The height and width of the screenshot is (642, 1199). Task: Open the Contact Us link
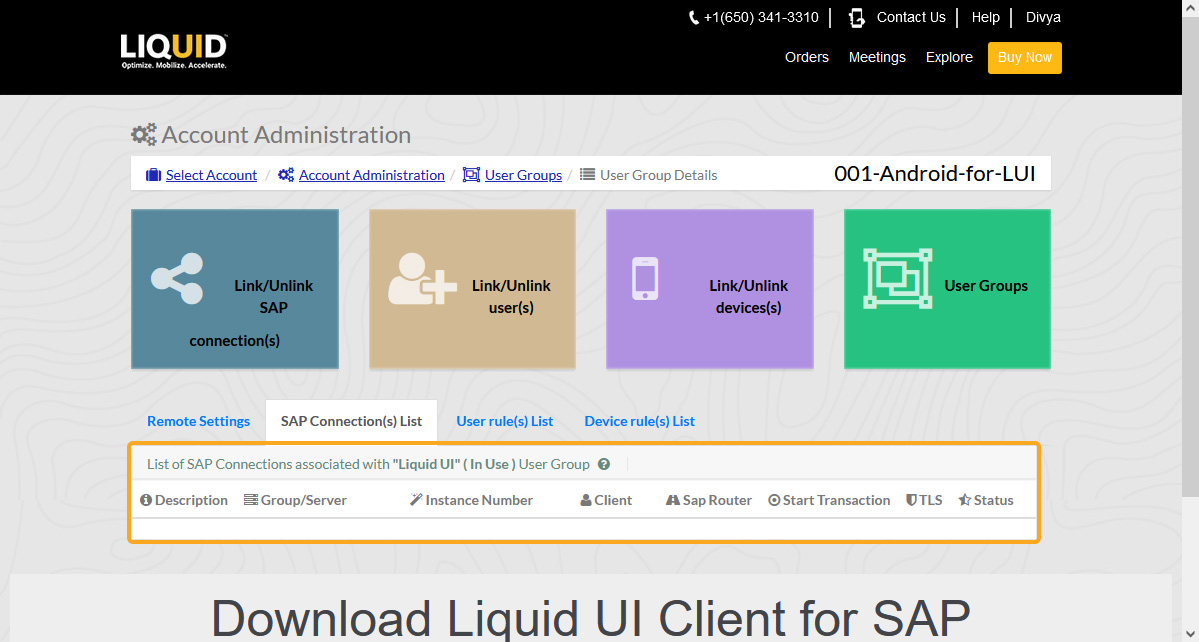911,18
